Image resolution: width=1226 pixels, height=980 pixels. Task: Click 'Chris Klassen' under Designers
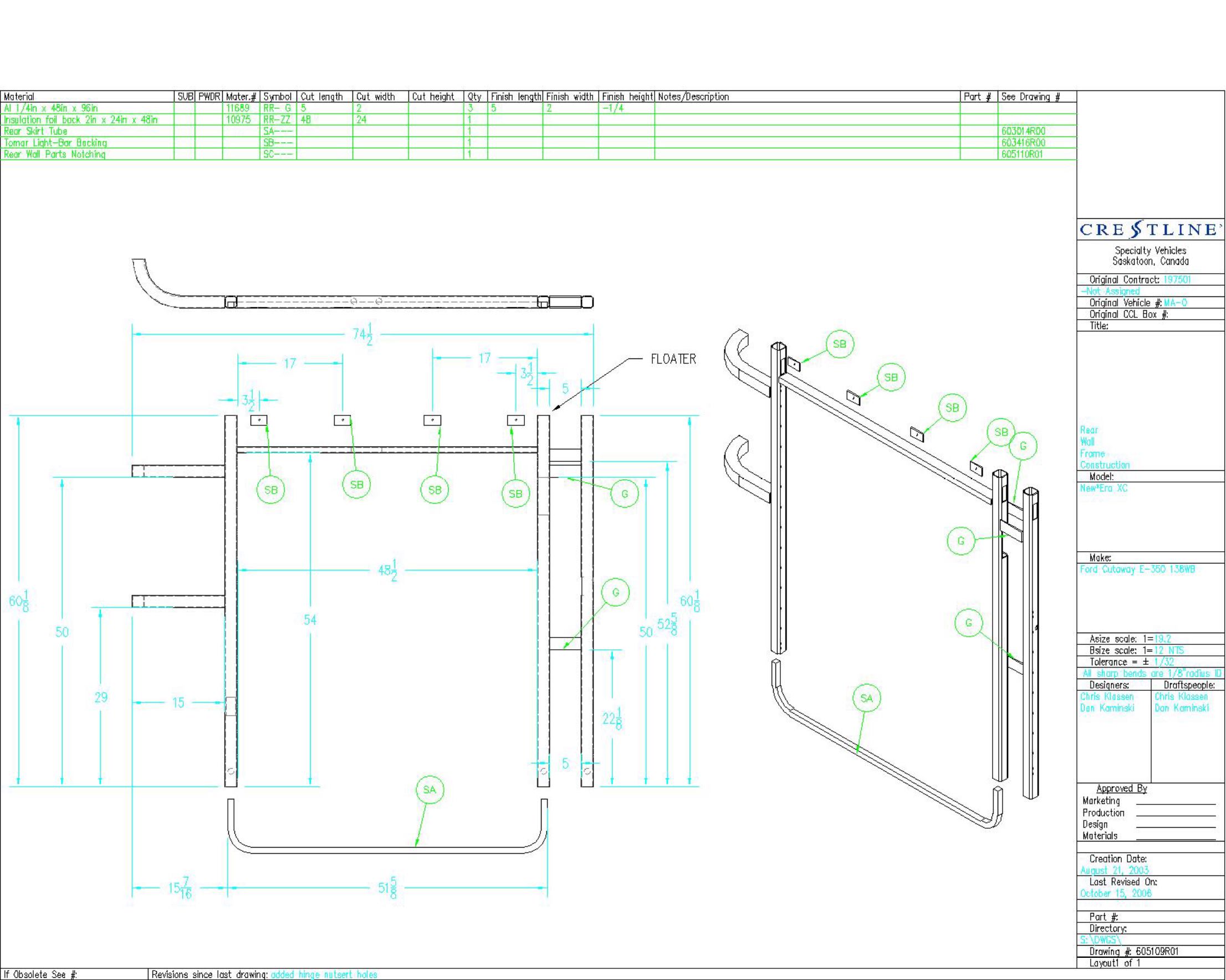pos(1107,696)
